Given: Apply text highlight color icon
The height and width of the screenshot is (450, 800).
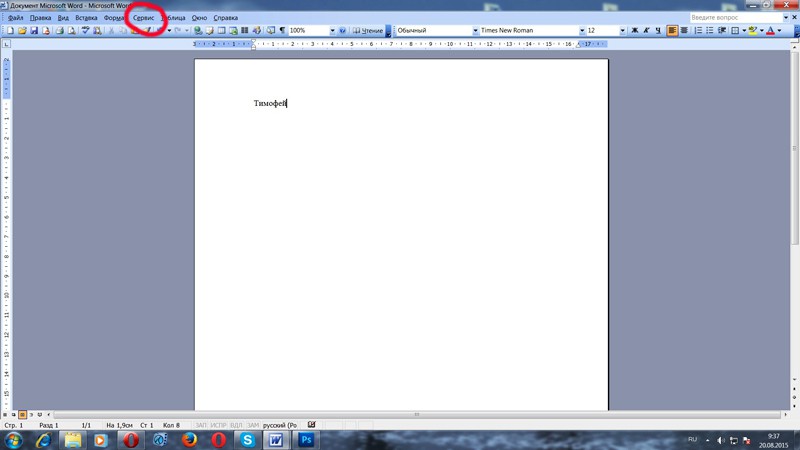Looking at the screenshot, I should 752,31.
